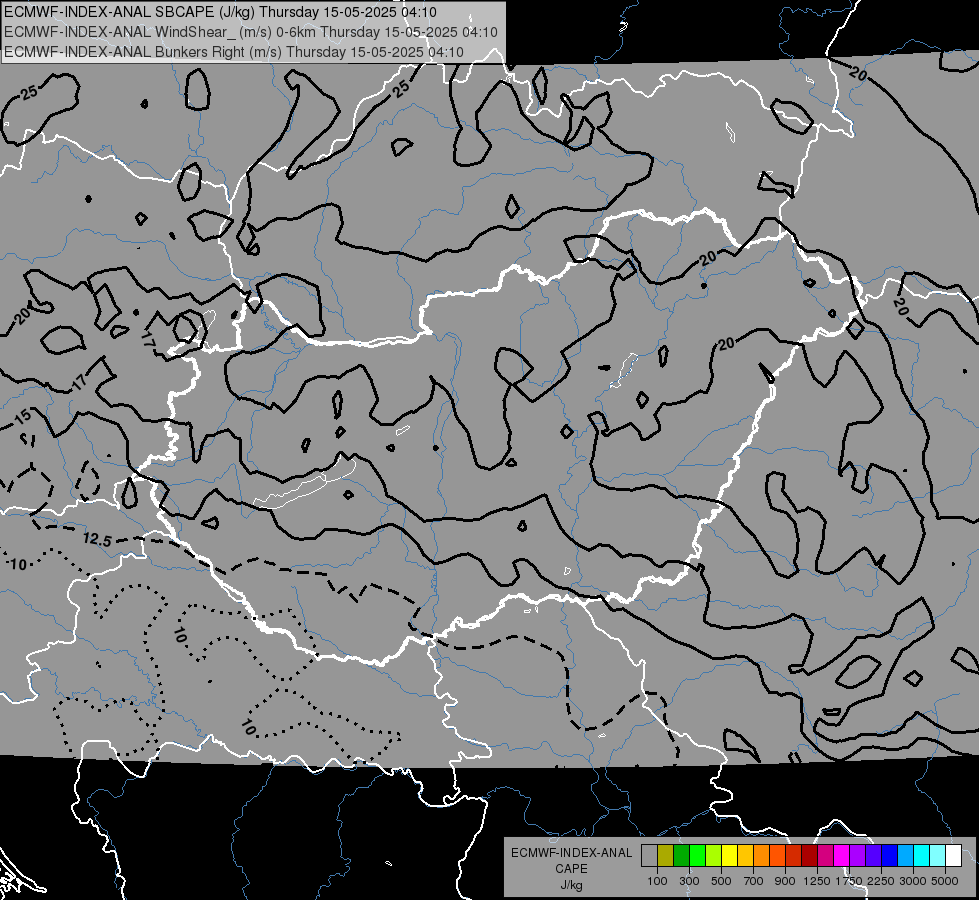The image size is (979, 900).
Task: Click the 900 legend value
Action: point(785,881)
